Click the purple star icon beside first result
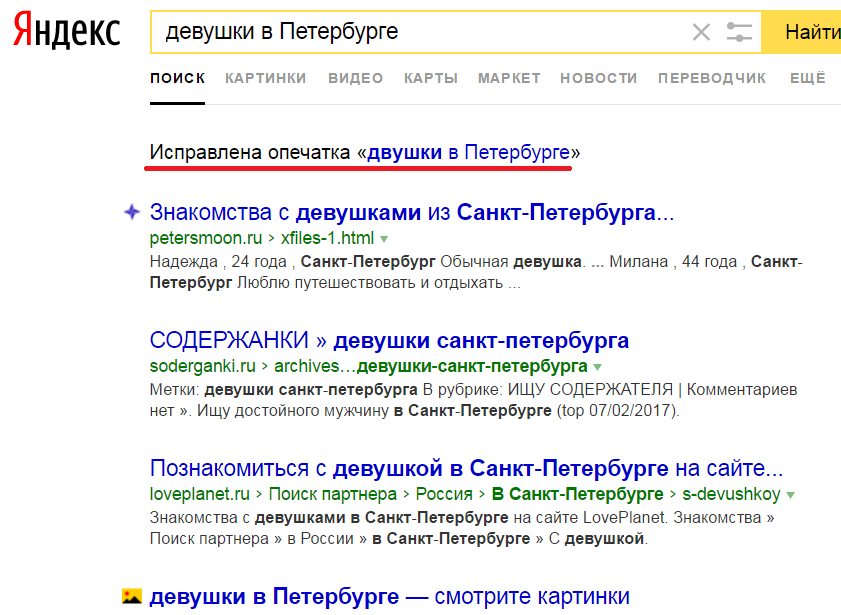This screenshot has width=841, height=615. (130, 212)
